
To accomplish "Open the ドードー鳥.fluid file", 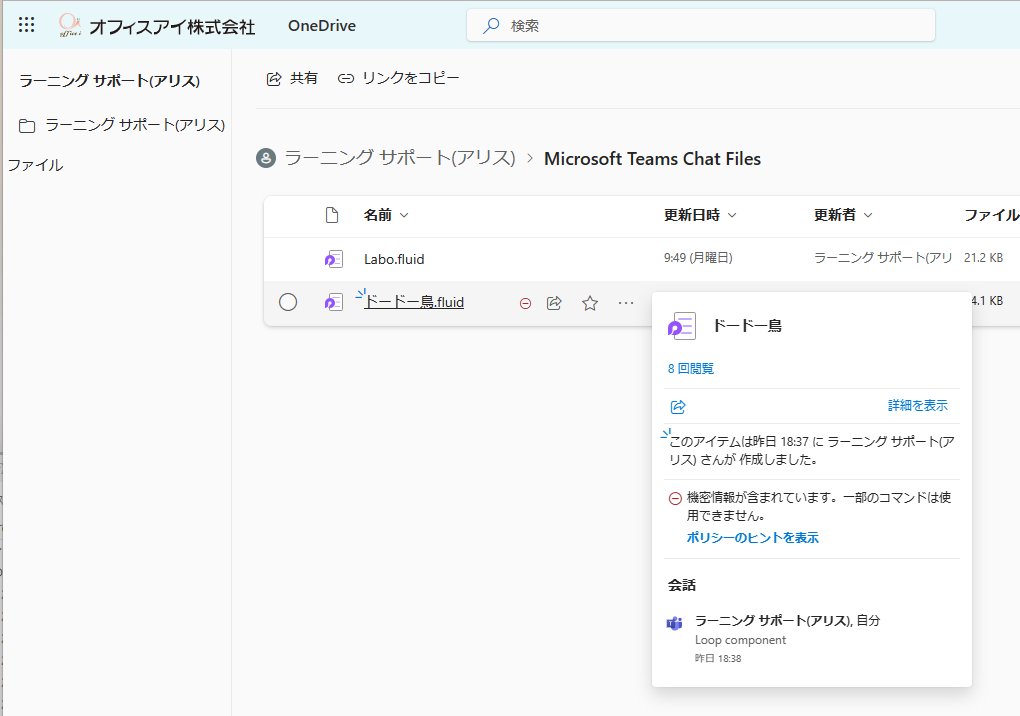I will (x=414, y=302).
